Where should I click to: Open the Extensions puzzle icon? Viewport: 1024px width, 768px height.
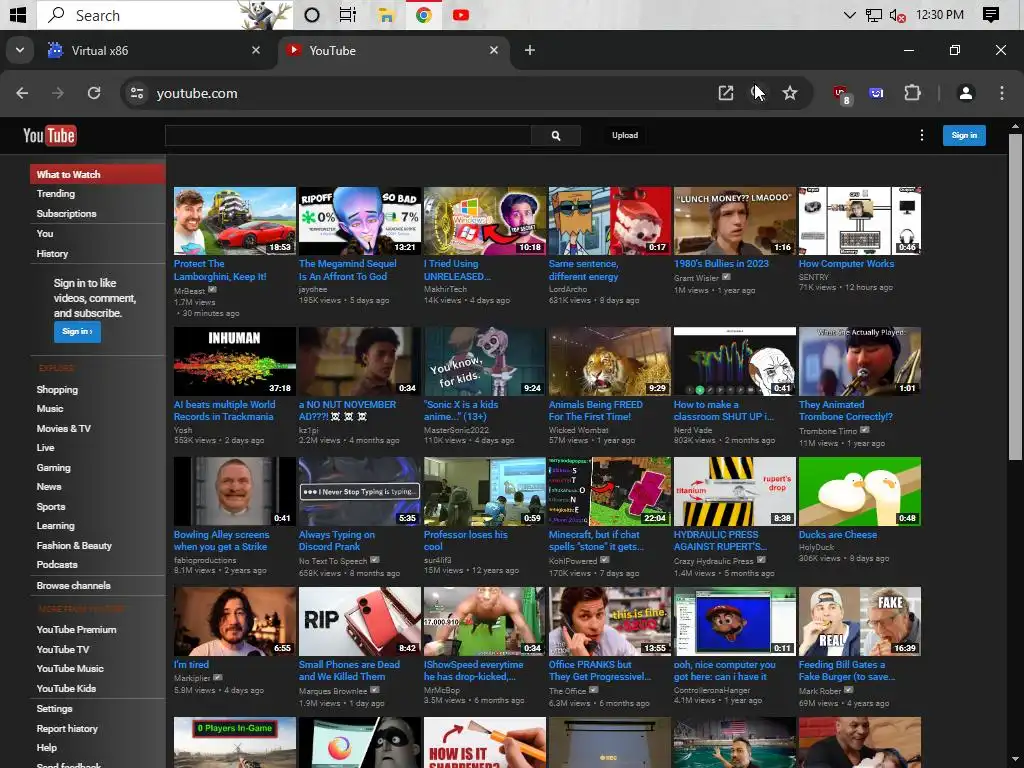(912, 93)
